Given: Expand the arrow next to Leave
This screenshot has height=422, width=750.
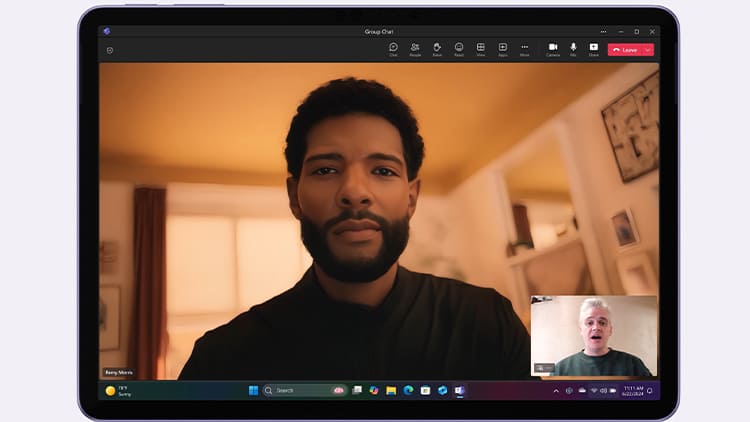Looking at the screenshot, I should tap(648, 49).
